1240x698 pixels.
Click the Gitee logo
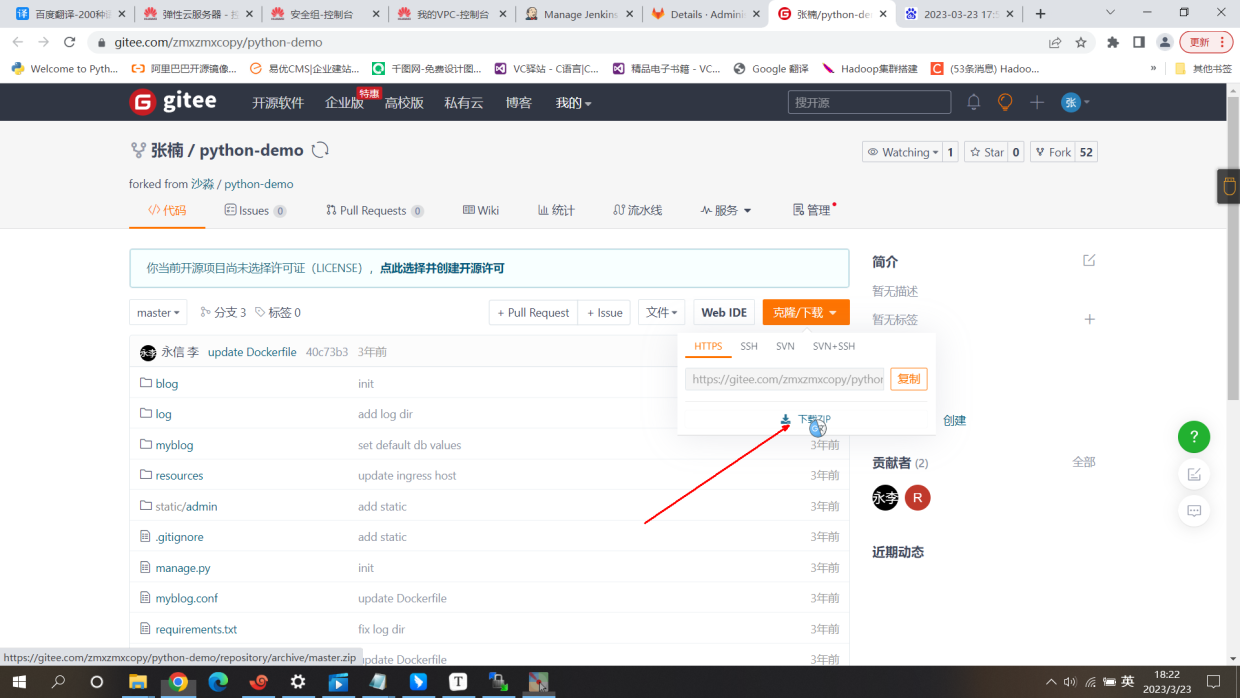pyautogui.click(x=173, y=102)
